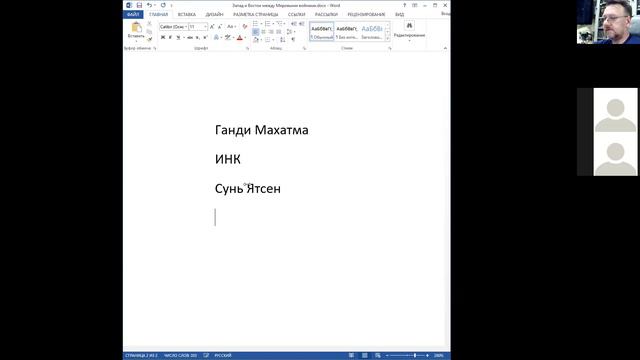Viewport: 640px width, 360px height.
Task: Place the cursor after the text Сунь Ятсен
Action: (x=281, y=189)
